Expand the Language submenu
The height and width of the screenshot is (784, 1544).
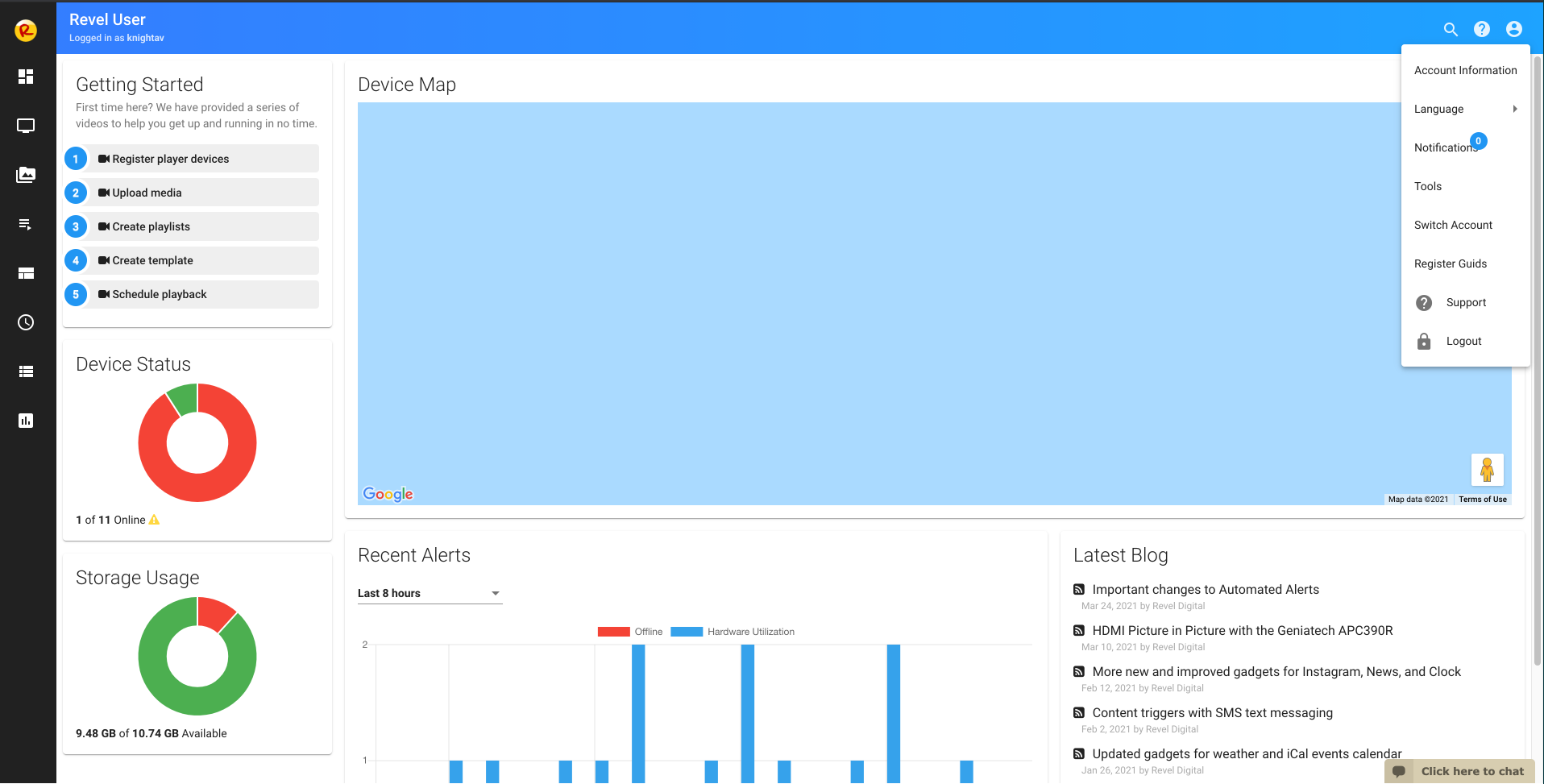[x=1465, y=109]
